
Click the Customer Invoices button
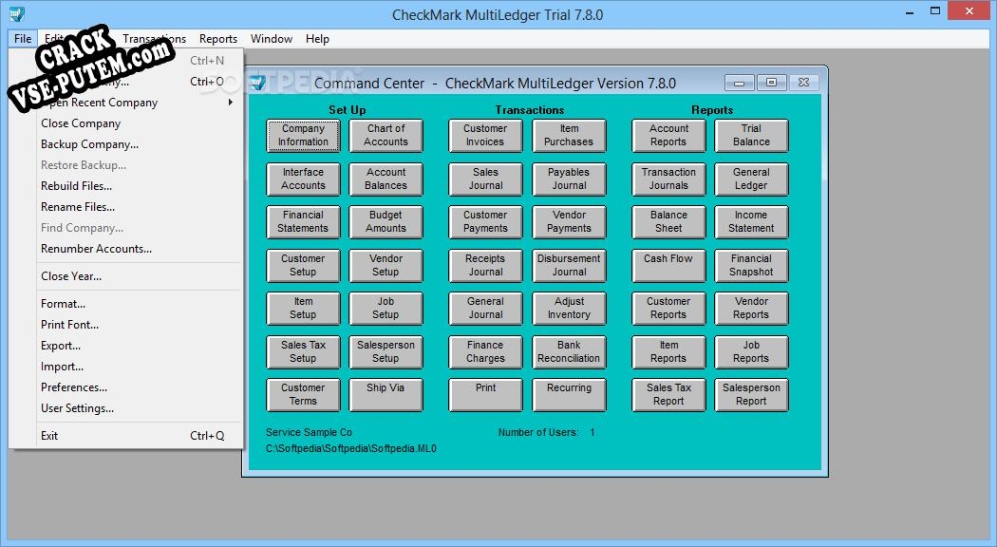click(x=485, y=136)
